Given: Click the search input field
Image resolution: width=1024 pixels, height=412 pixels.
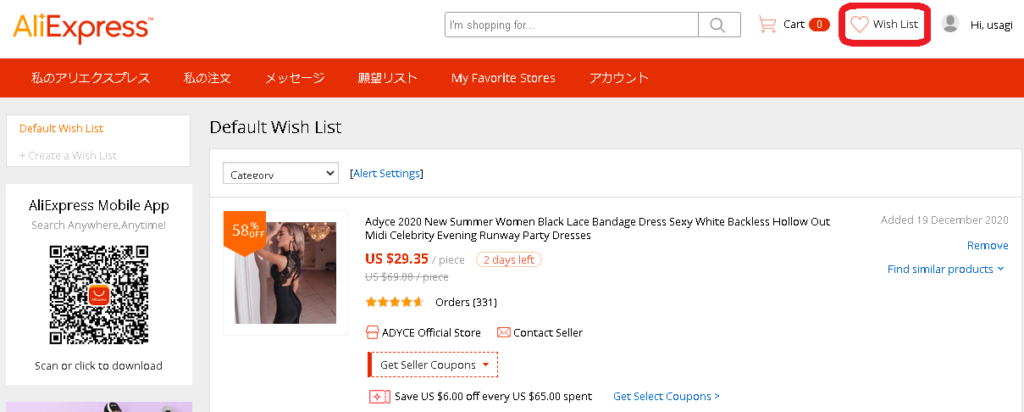Looking at the screenshot, I should click(571, 25).
